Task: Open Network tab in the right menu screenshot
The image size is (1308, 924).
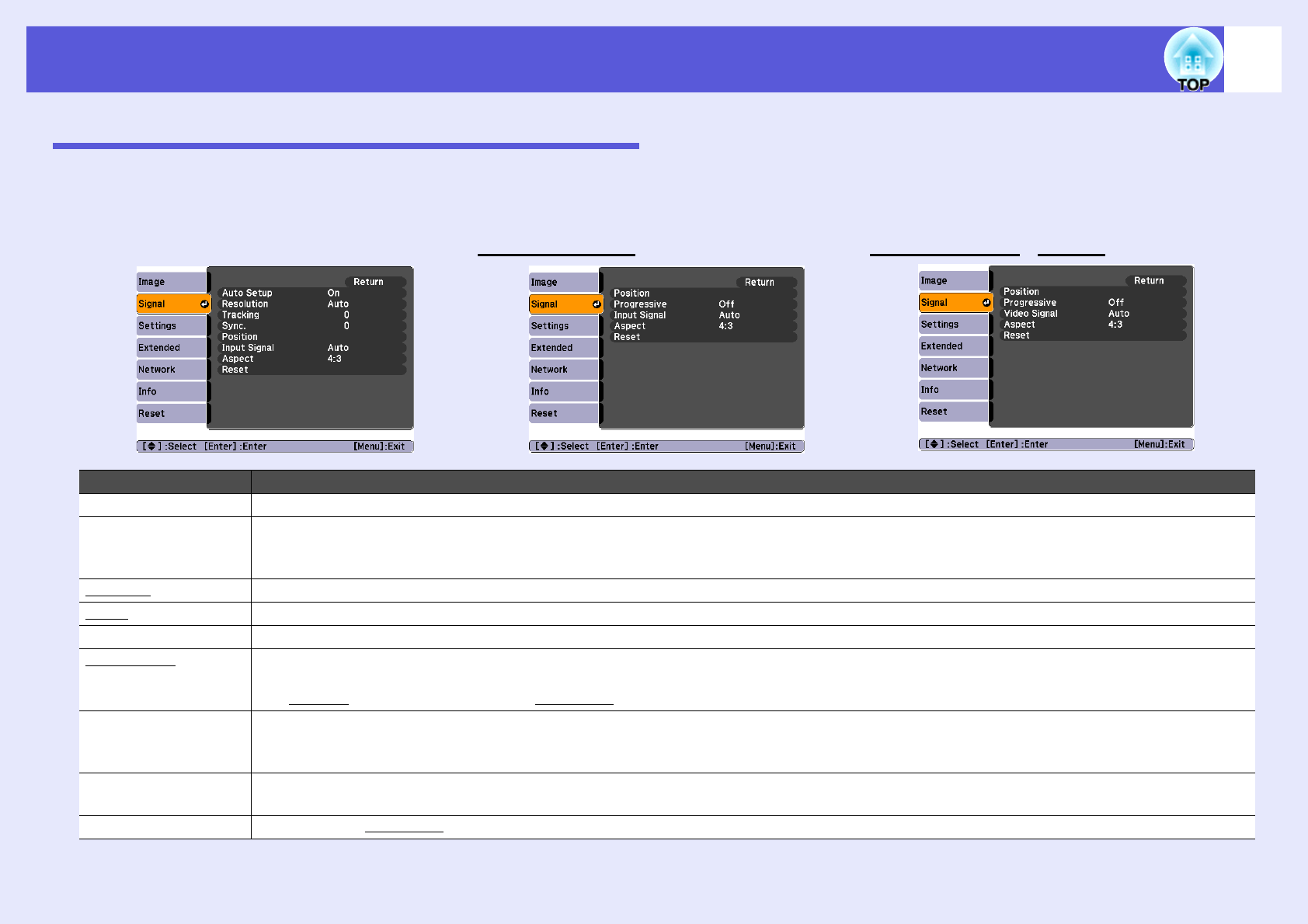Action: (x=954, y=368)
